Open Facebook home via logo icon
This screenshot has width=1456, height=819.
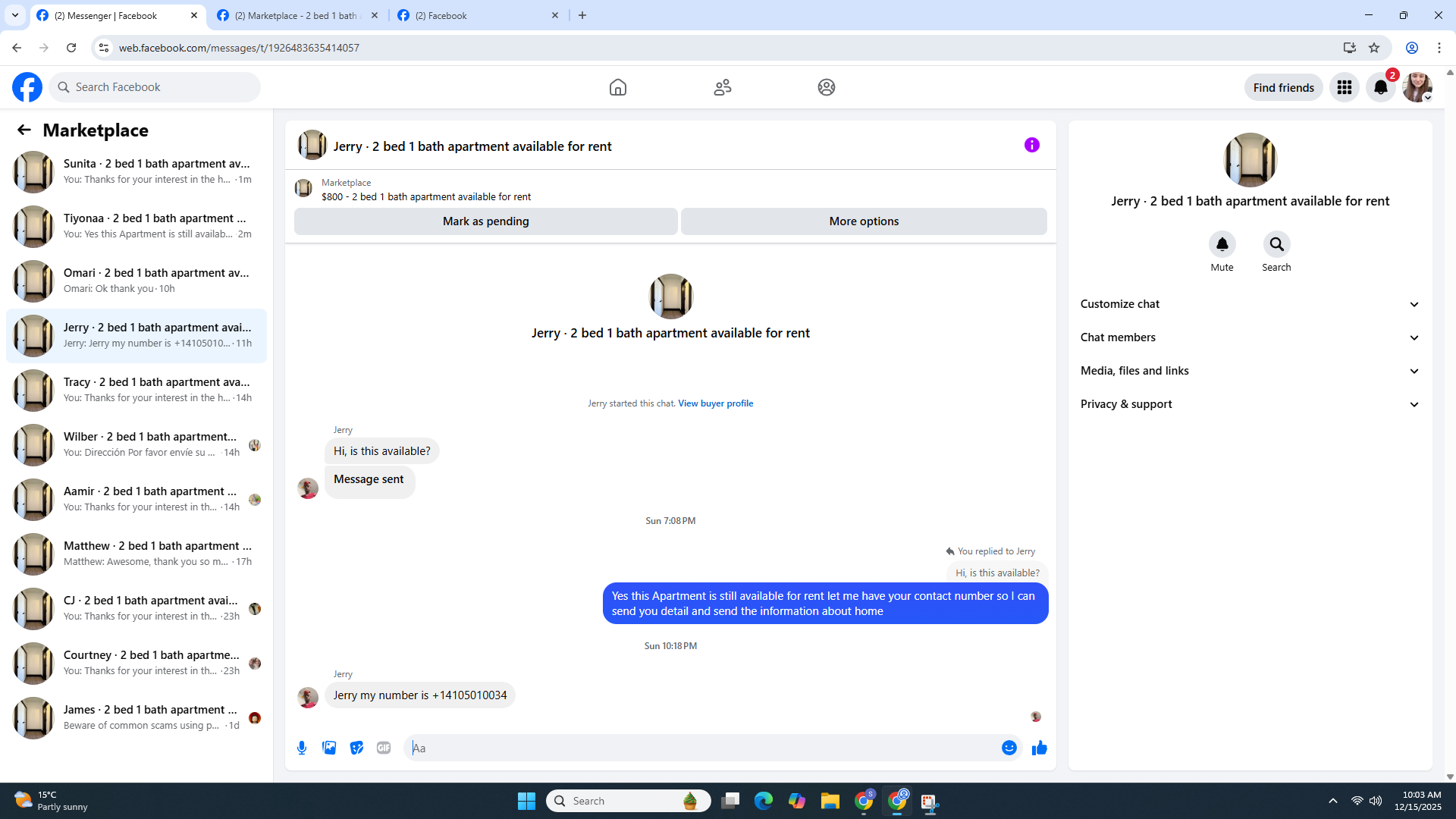click(27, 87)
